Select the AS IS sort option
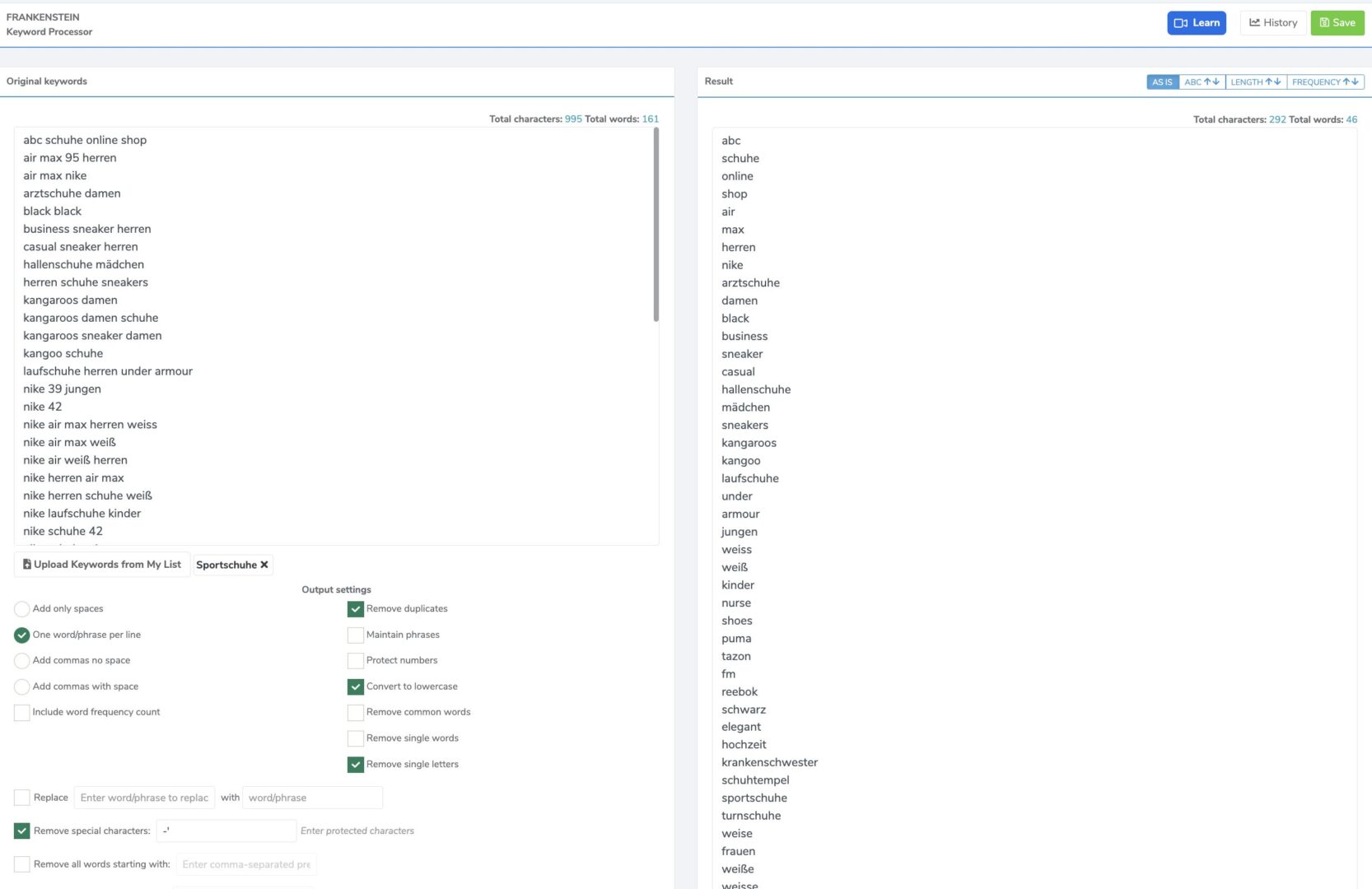This screenshot has height=889, width=1372. tap(1162, 82)
